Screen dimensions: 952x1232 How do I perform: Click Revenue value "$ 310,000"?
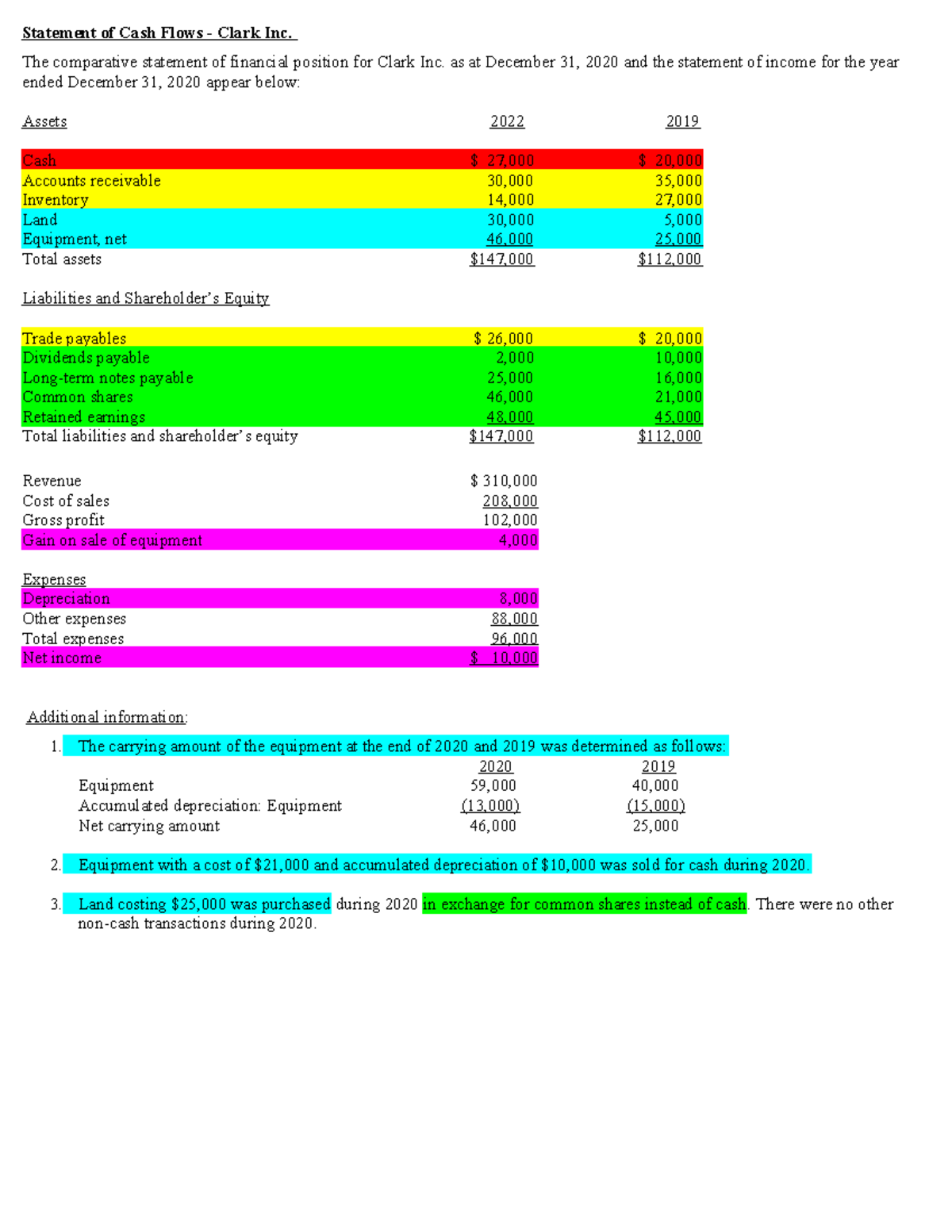[504, 481]
